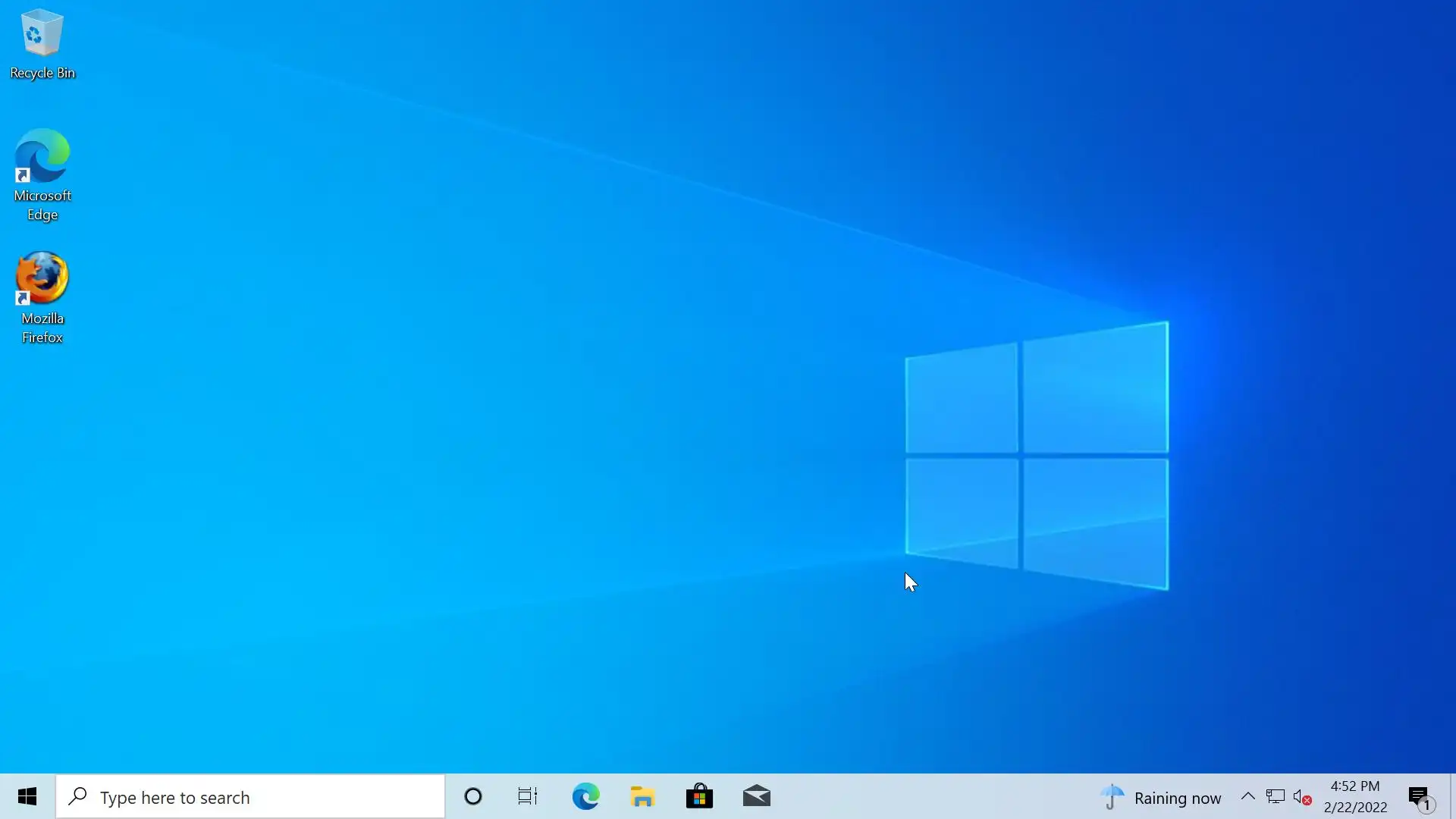Open Task View from the taskbar
The width and height of the screenshot is (1456, 819).
pos(528,797)
